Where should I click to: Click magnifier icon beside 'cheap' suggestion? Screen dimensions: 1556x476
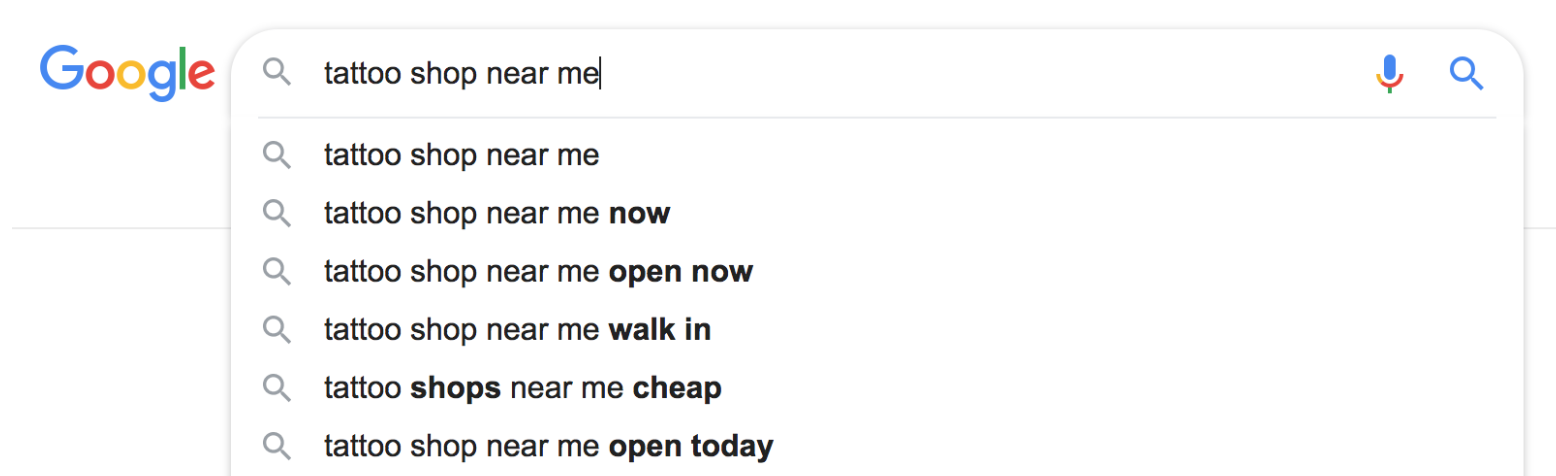pos(276,387)
